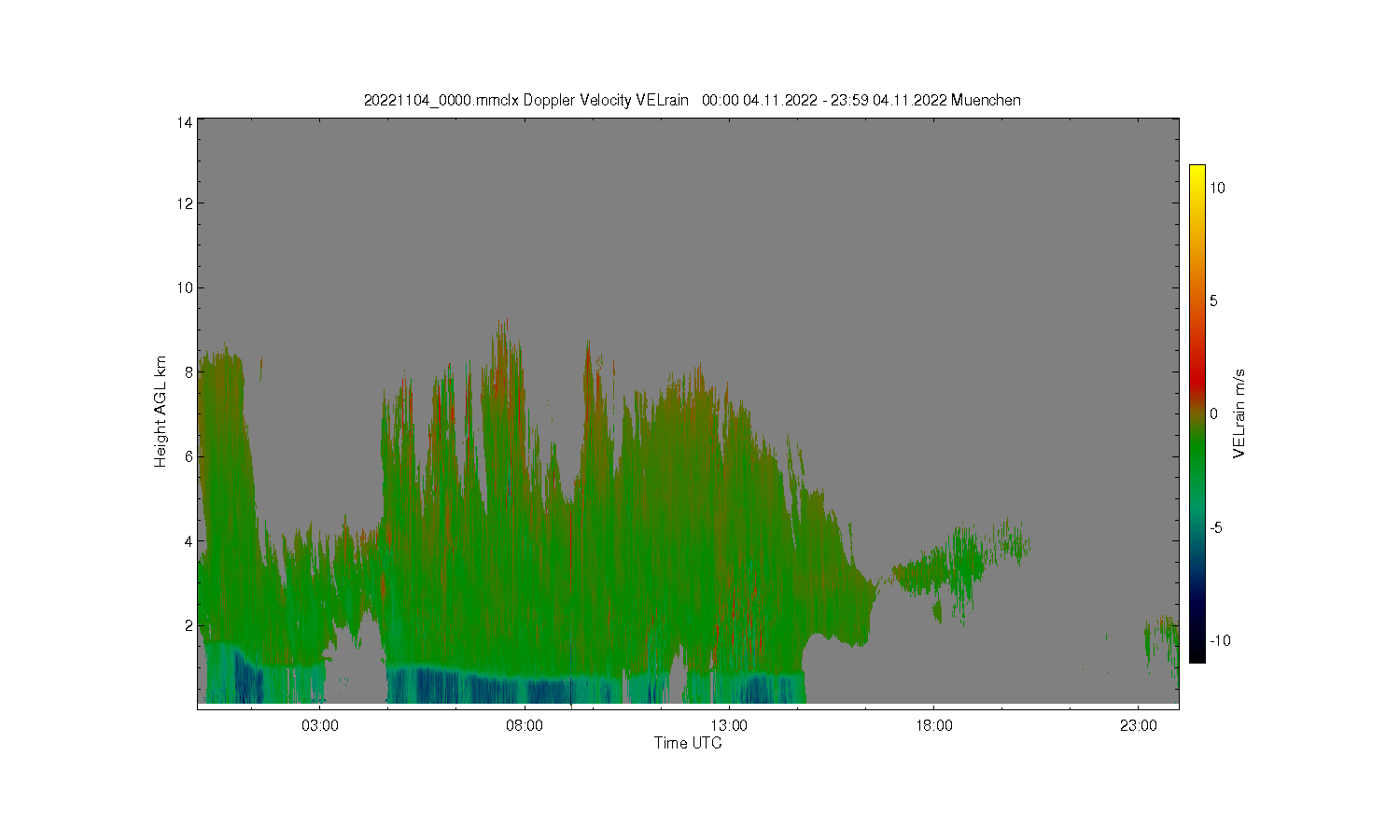Screen dimensions: 1400x840
Task: Click the height axis label 10
Action: pyautogui.click(x=185, y=287)
